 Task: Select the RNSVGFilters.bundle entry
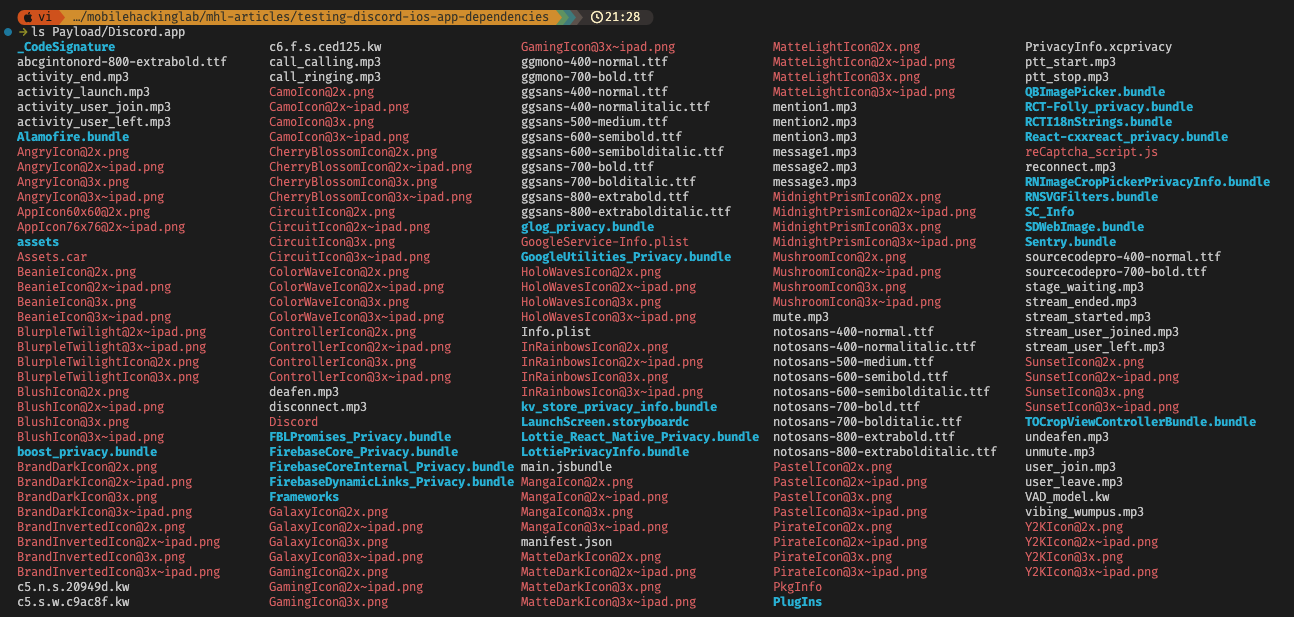[x=1092, y=197]
